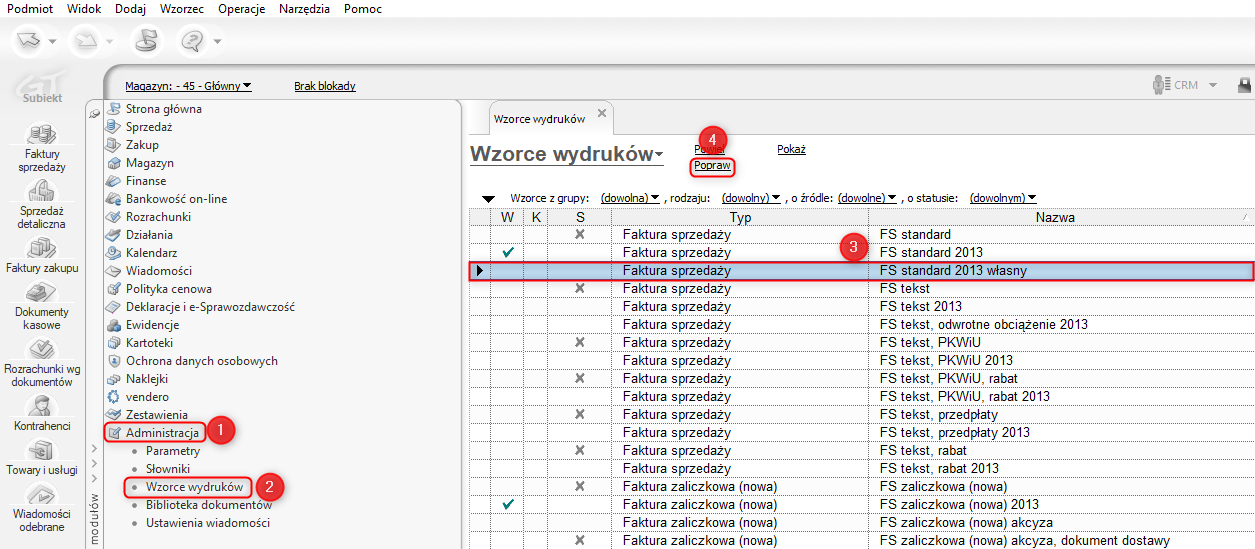
Task: Open Wiadomości odebrane shortcut icon
Action: tap(42, 494)
